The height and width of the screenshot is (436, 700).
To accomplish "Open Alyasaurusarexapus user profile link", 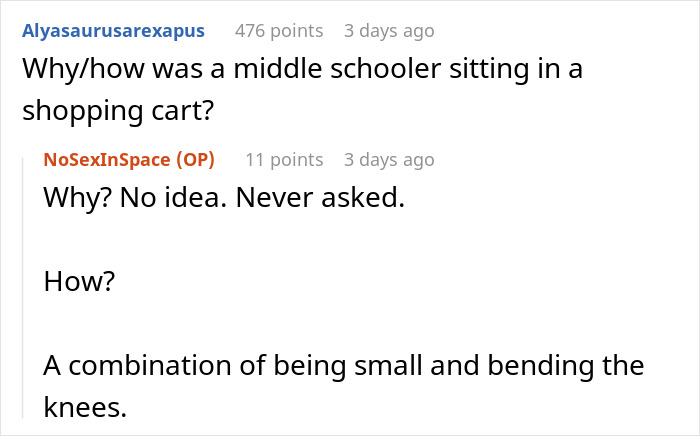I will coord(112,31).
